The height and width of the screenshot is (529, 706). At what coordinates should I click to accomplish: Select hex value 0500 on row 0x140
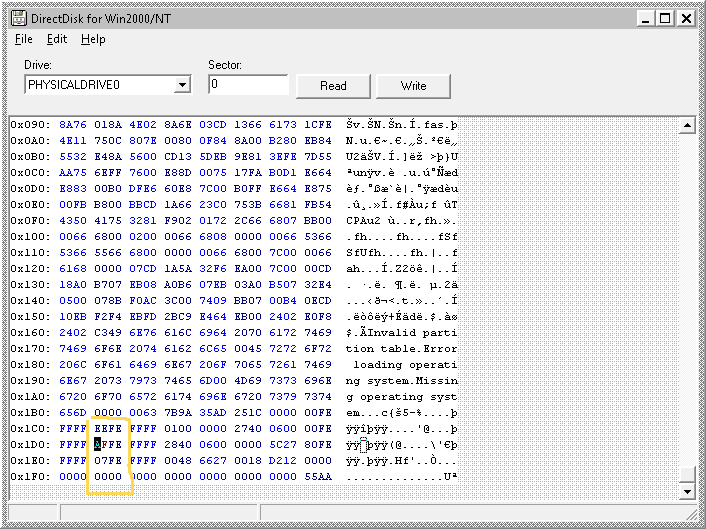click(x=73, y=301)
